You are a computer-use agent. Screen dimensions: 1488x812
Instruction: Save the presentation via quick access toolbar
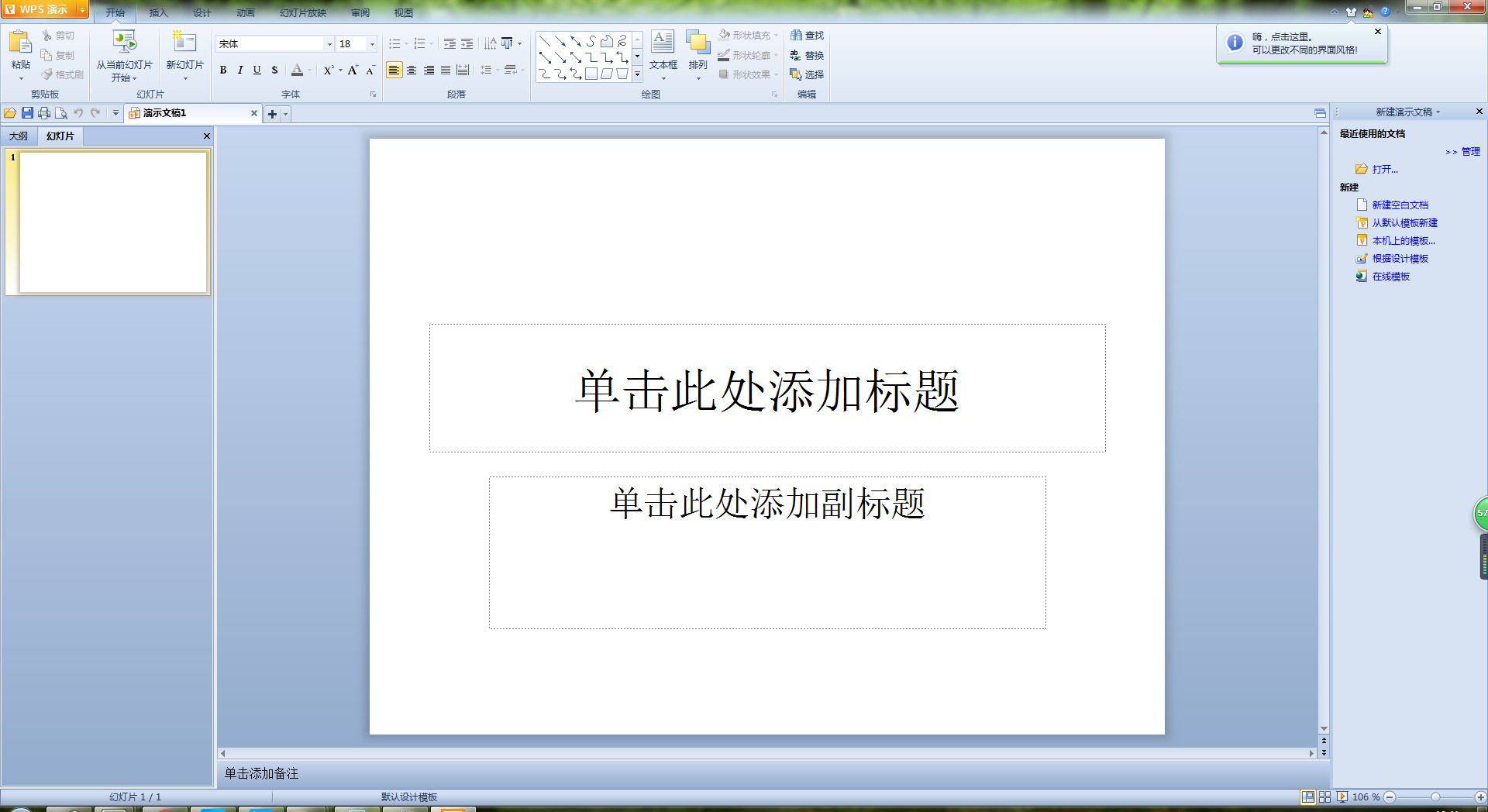pyautogui.click(x=27, y=113)
